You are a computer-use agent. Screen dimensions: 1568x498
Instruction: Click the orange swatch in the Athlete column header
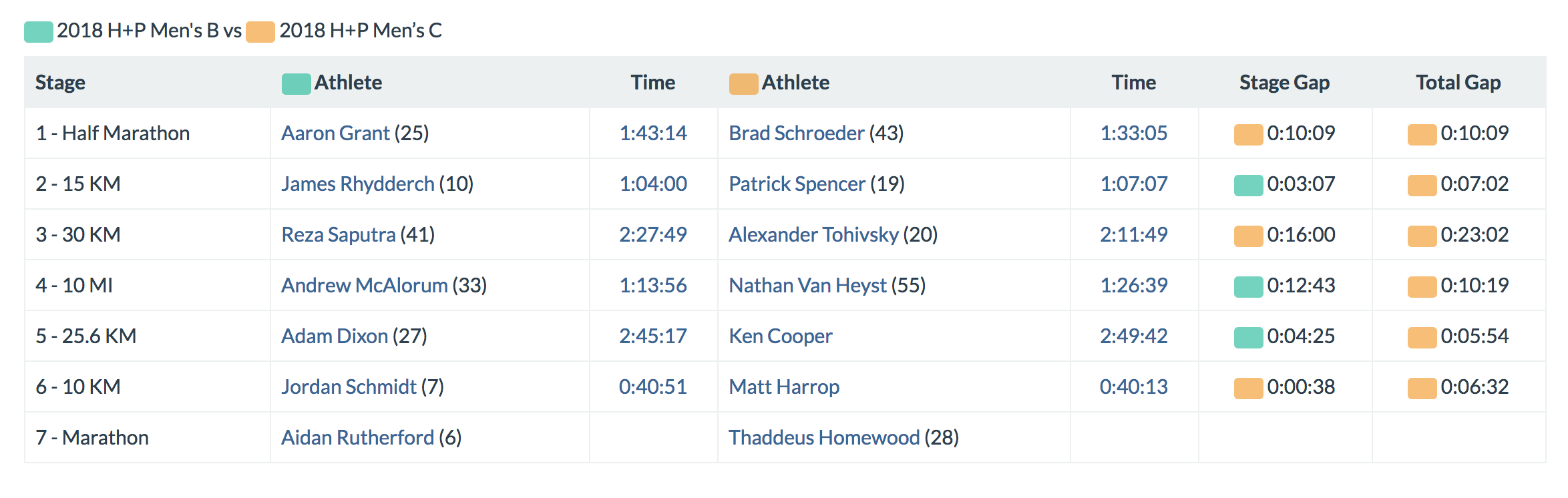[743, 83]
